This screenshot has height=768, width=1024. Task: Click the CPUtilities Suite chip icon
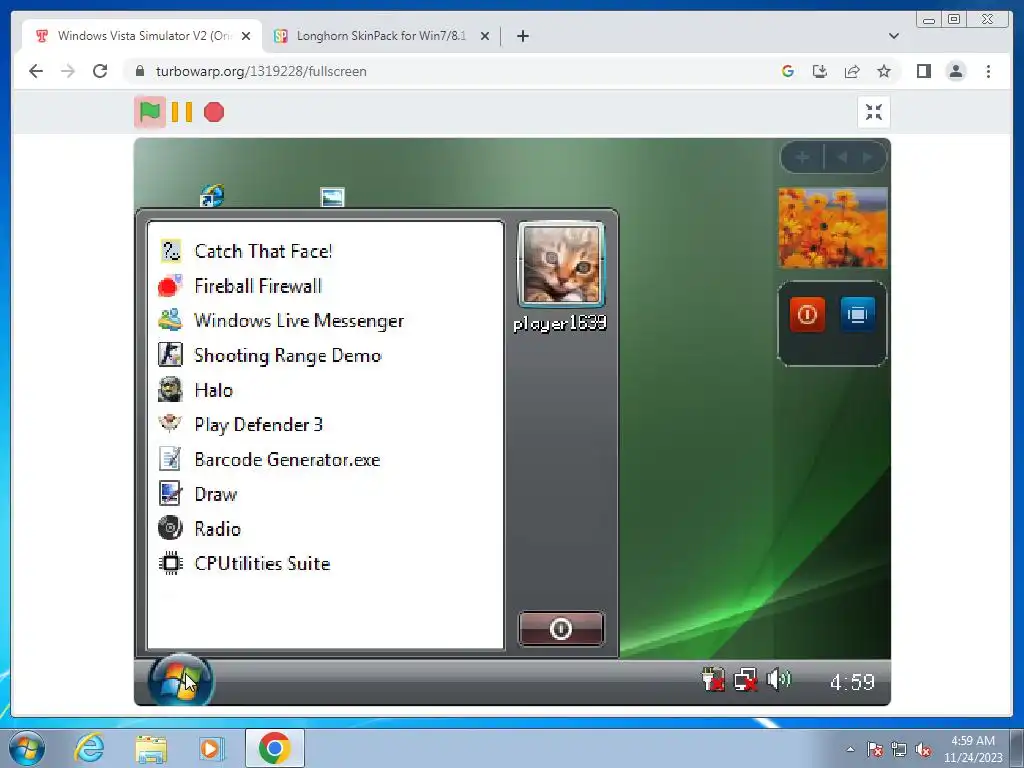click(170, 563)
